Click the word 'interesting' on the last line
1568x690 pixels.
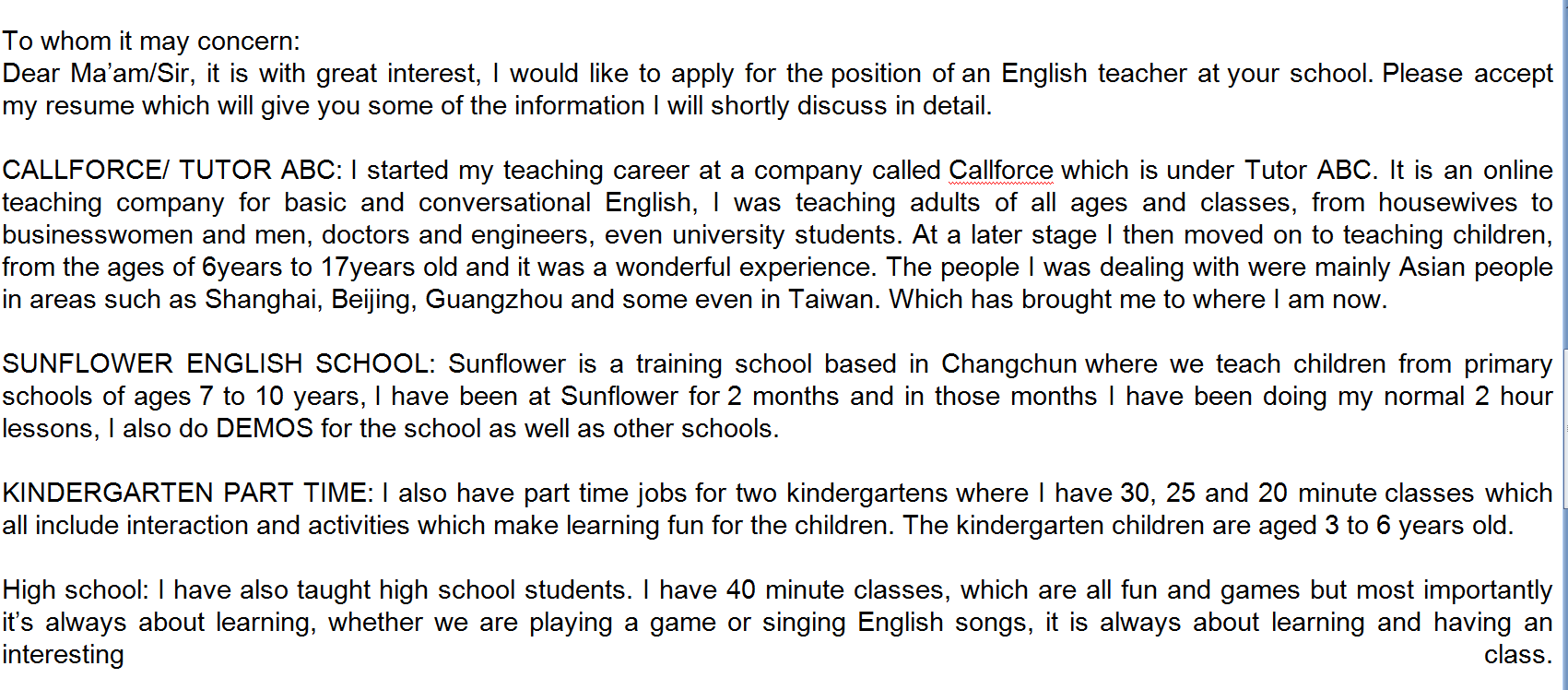click(63, 655)
